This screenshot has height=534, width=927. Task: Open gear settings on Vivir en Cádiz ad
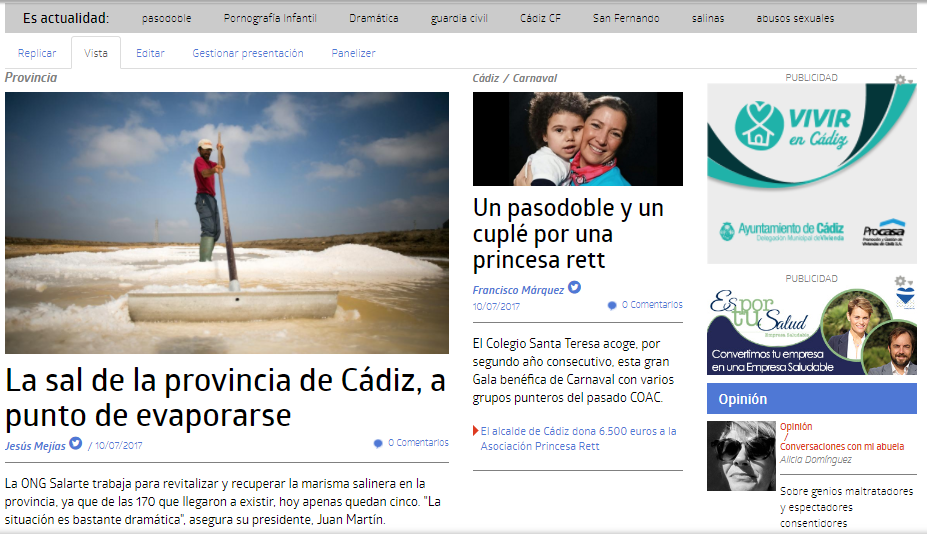tap(902, 80)
